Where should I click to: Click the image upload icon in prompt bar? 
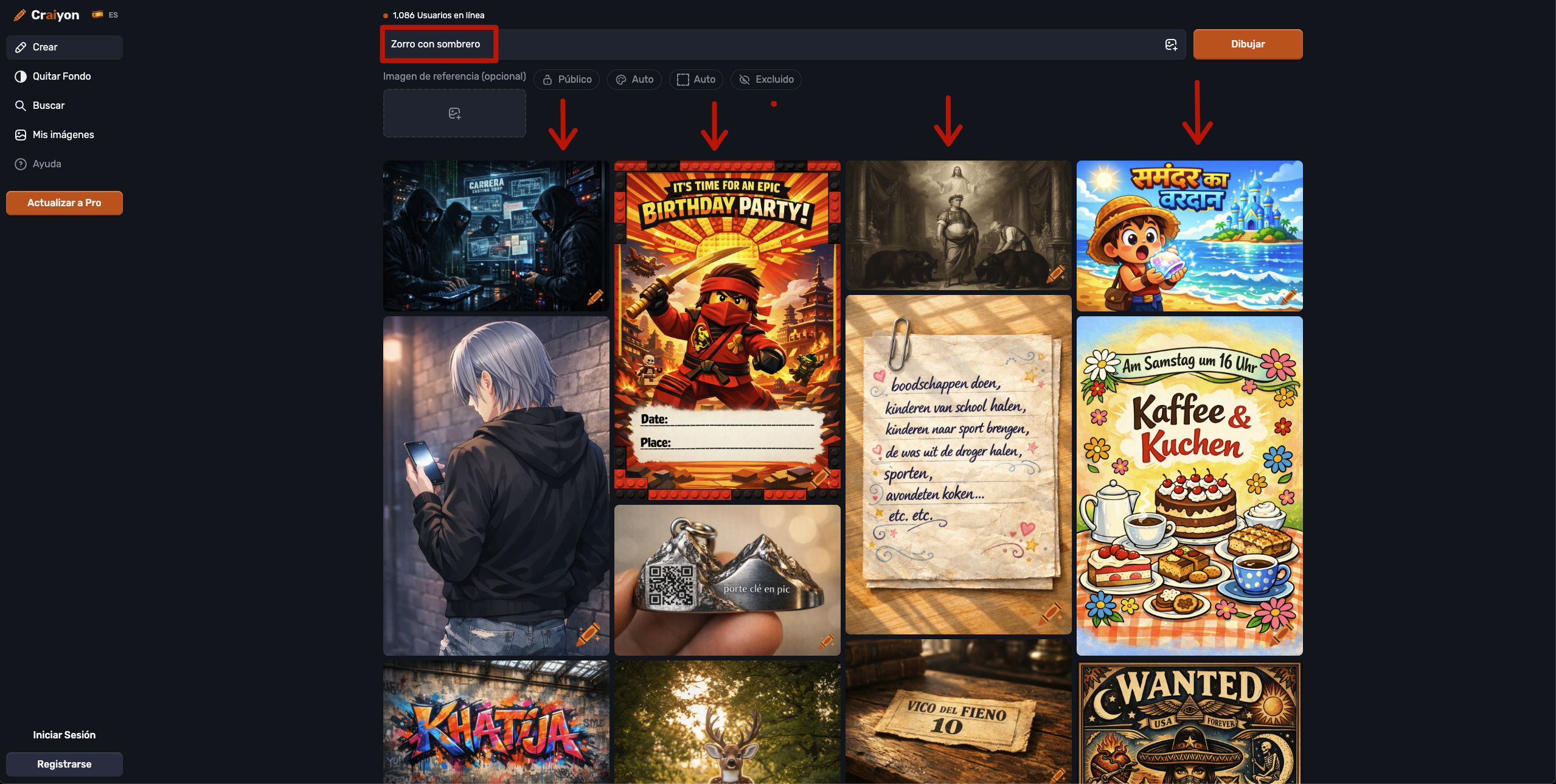tap(1171, 44)
